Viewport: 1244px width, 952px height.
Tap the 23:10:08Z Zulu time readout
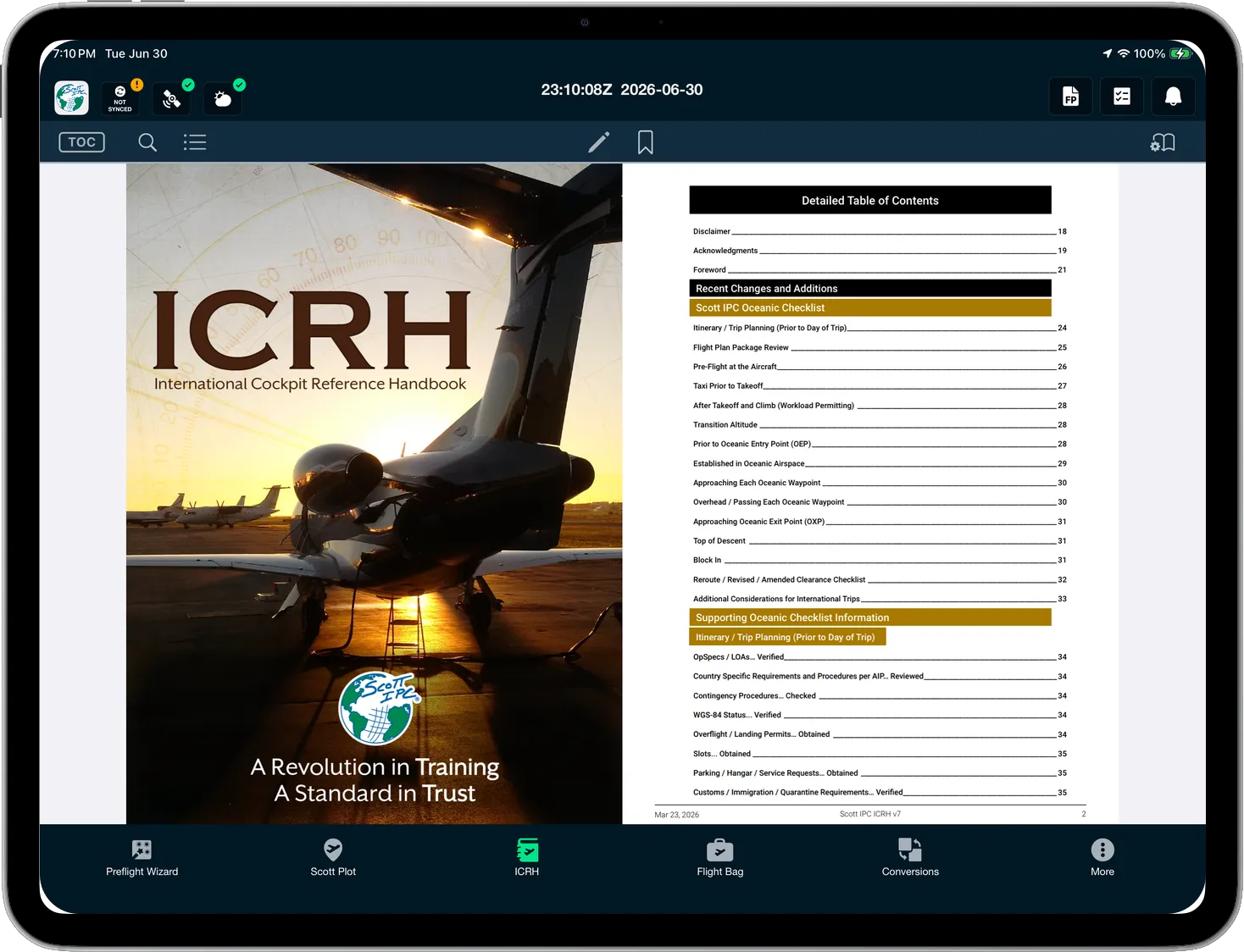576,90
